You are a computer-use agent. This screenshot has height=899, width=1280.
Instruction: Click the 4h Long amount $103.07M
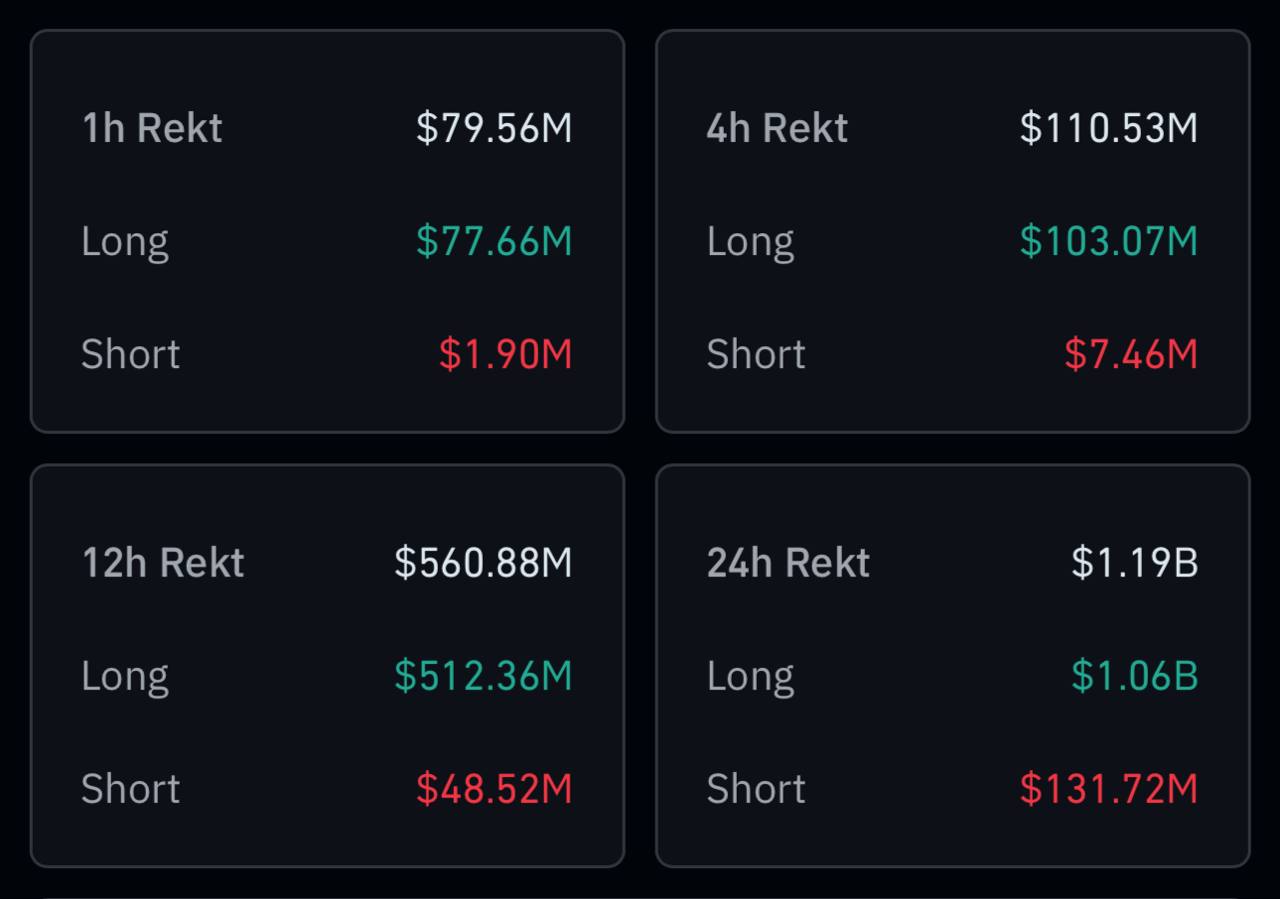click(x=1108, y=241)
